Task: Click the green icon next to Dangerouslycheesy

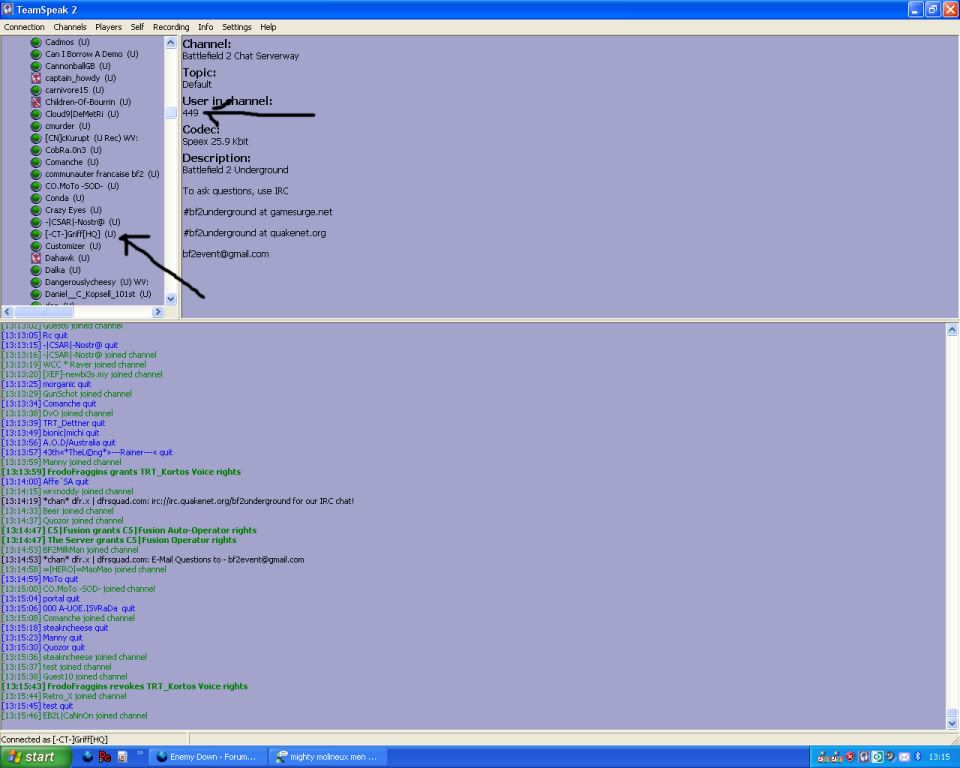Action: coord(36,282)
